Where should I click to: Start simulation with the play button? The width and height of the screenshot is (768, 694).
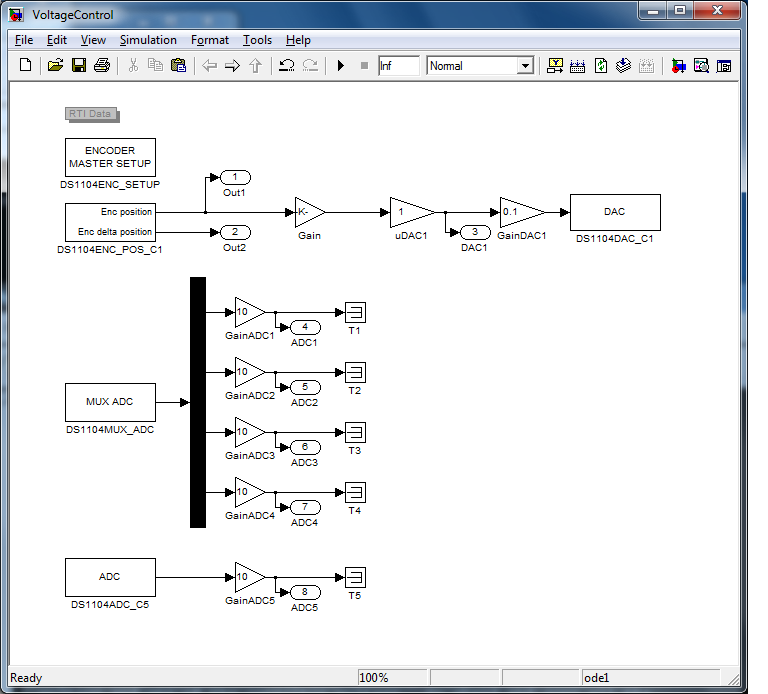pos(341,65)
